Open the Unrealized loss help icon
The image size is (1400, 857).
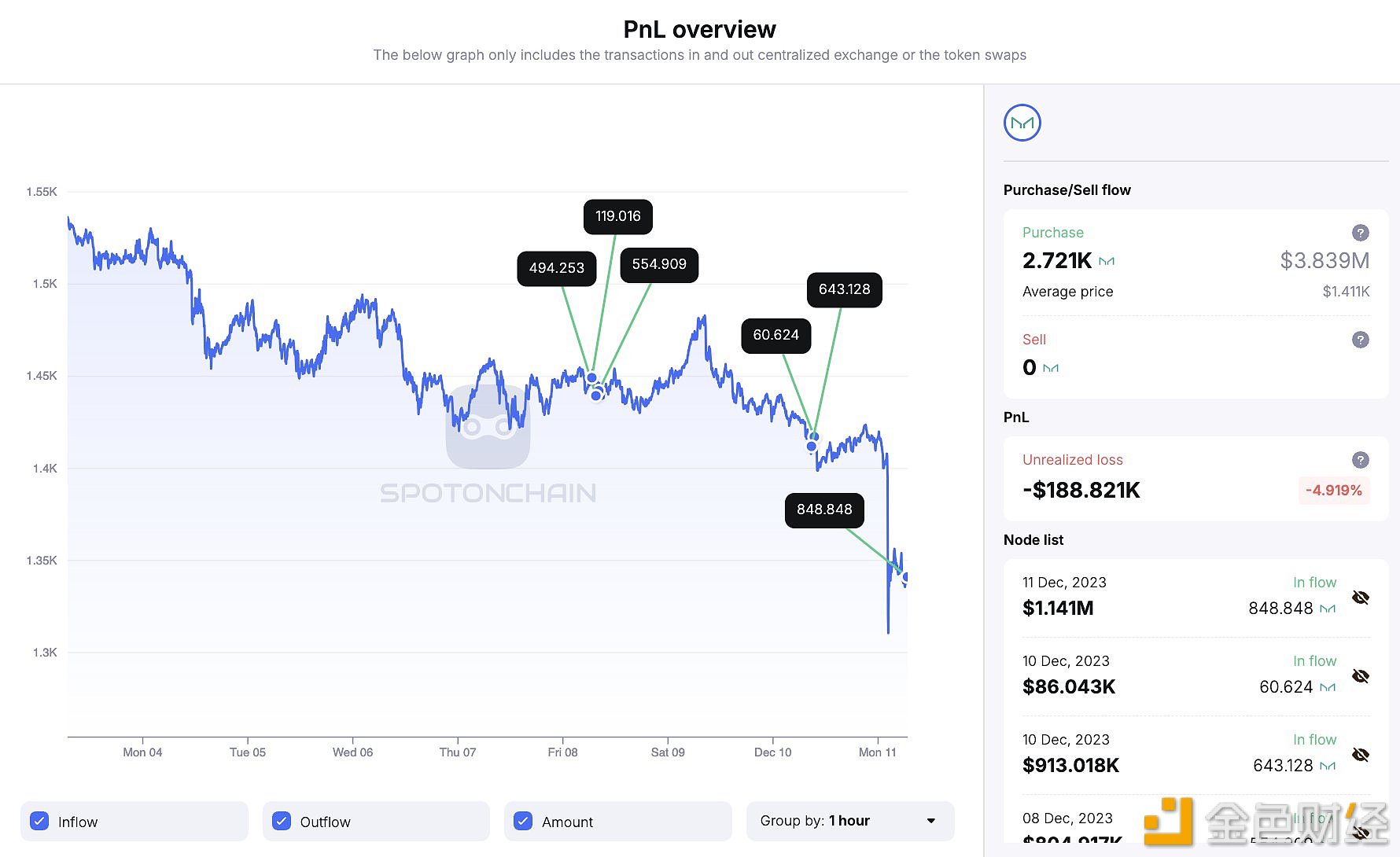1360,460
